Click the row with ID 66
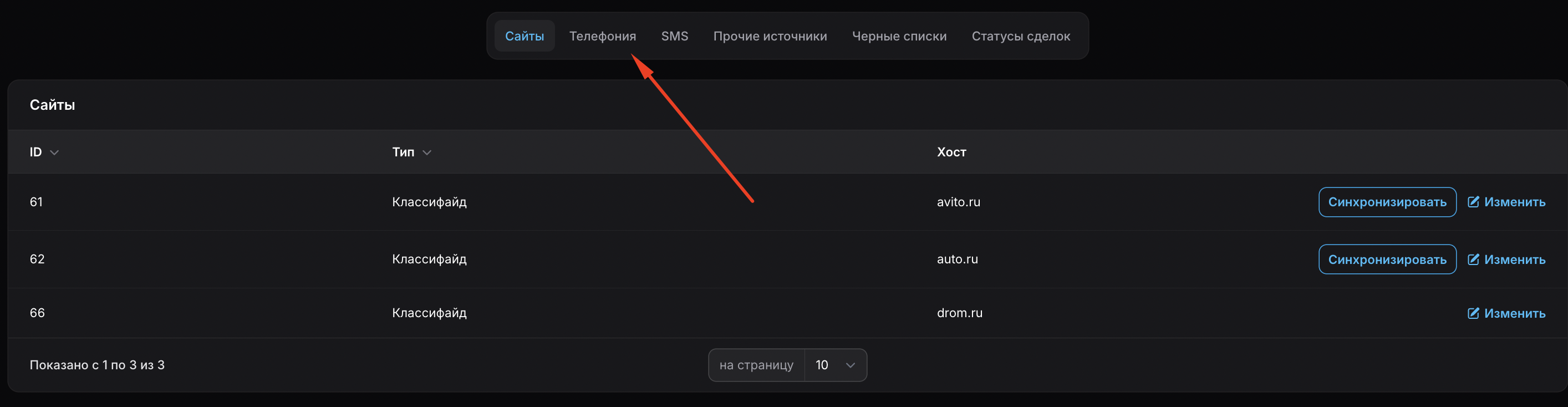1568x407 pixels. pyautogui.click(x=37, y=313)
